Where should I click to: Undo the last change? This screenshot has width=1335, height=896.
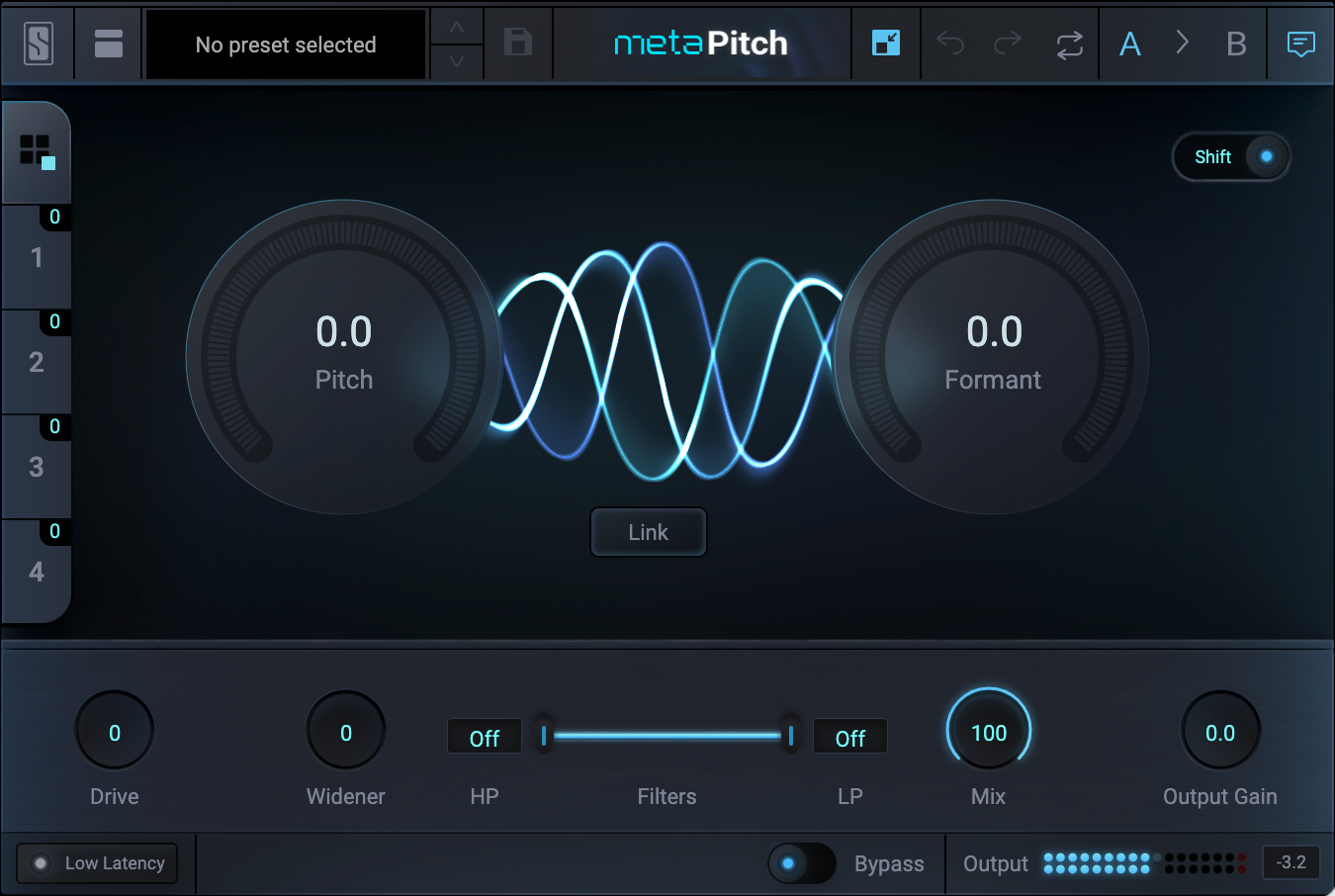click(950, 43)
